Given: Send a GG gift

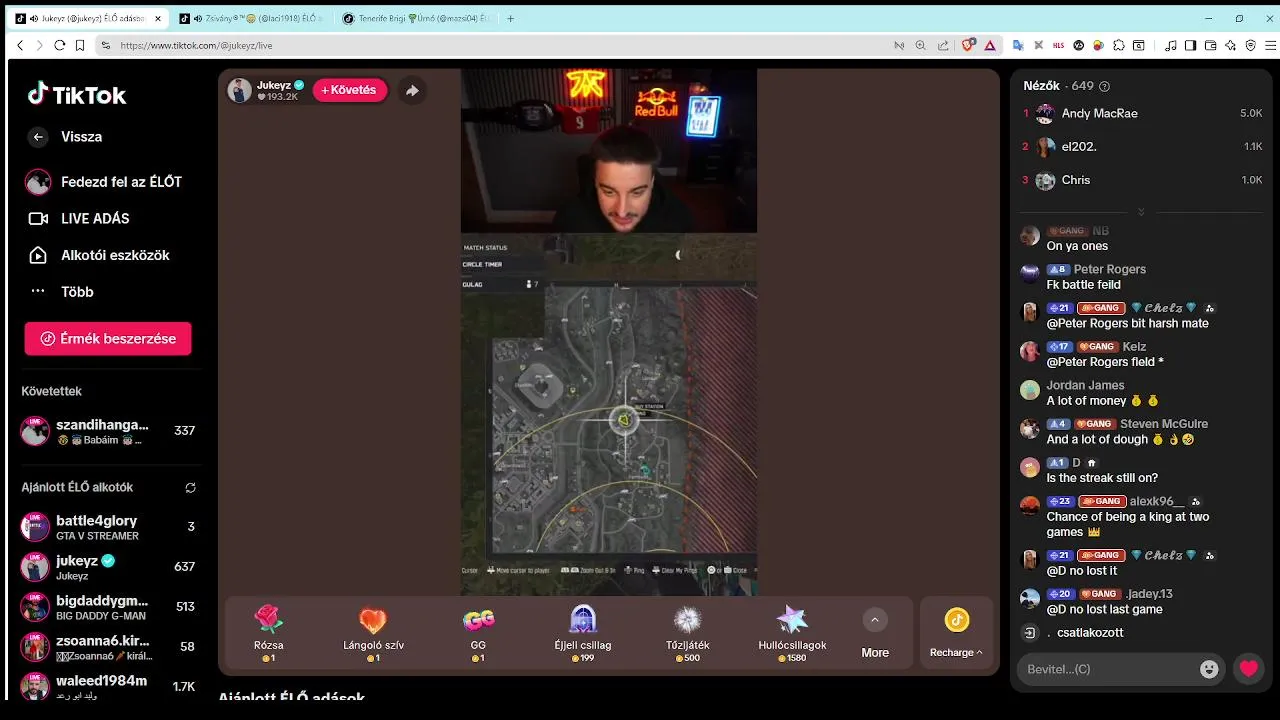Looking at the screenshot, I should pyautogui.click(x=478, y=633).
